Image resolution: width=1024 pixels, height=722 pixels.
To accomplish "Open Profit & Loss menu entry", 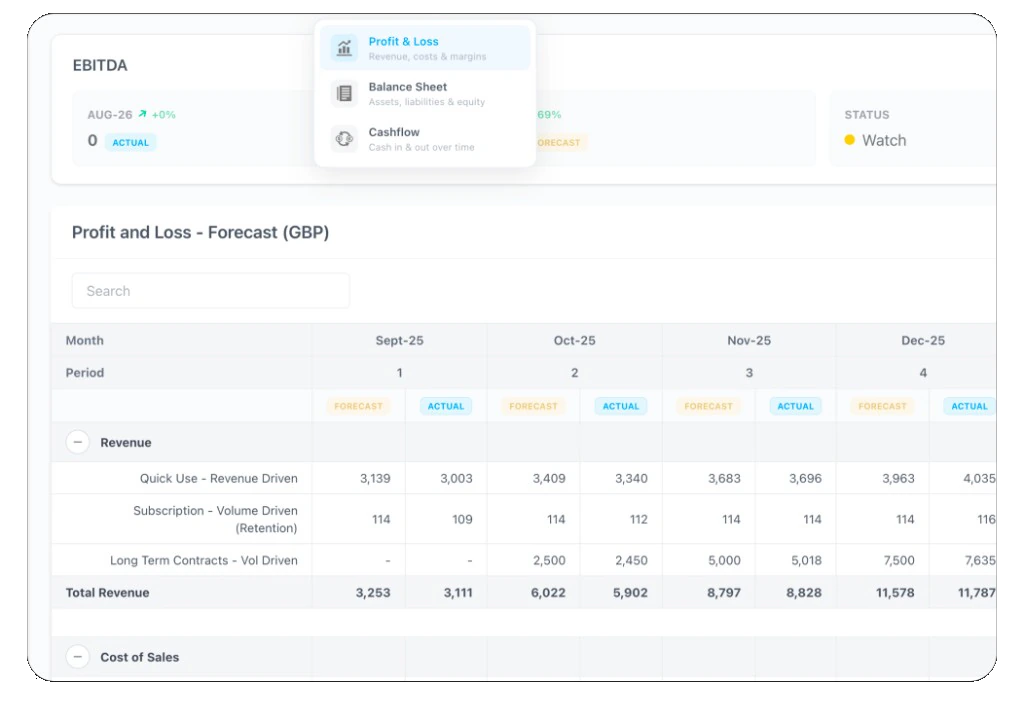I will [x=425, y=48].
